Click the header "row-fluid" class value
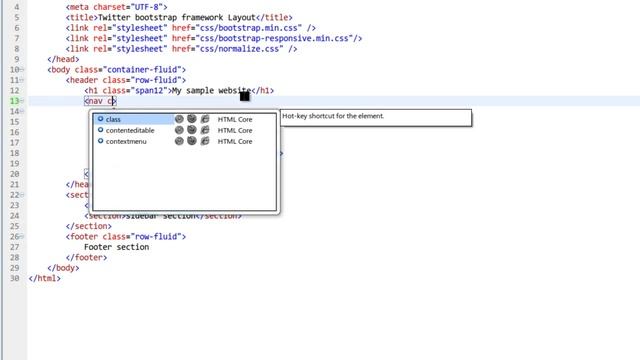The image size is (640, 360). 156,80
